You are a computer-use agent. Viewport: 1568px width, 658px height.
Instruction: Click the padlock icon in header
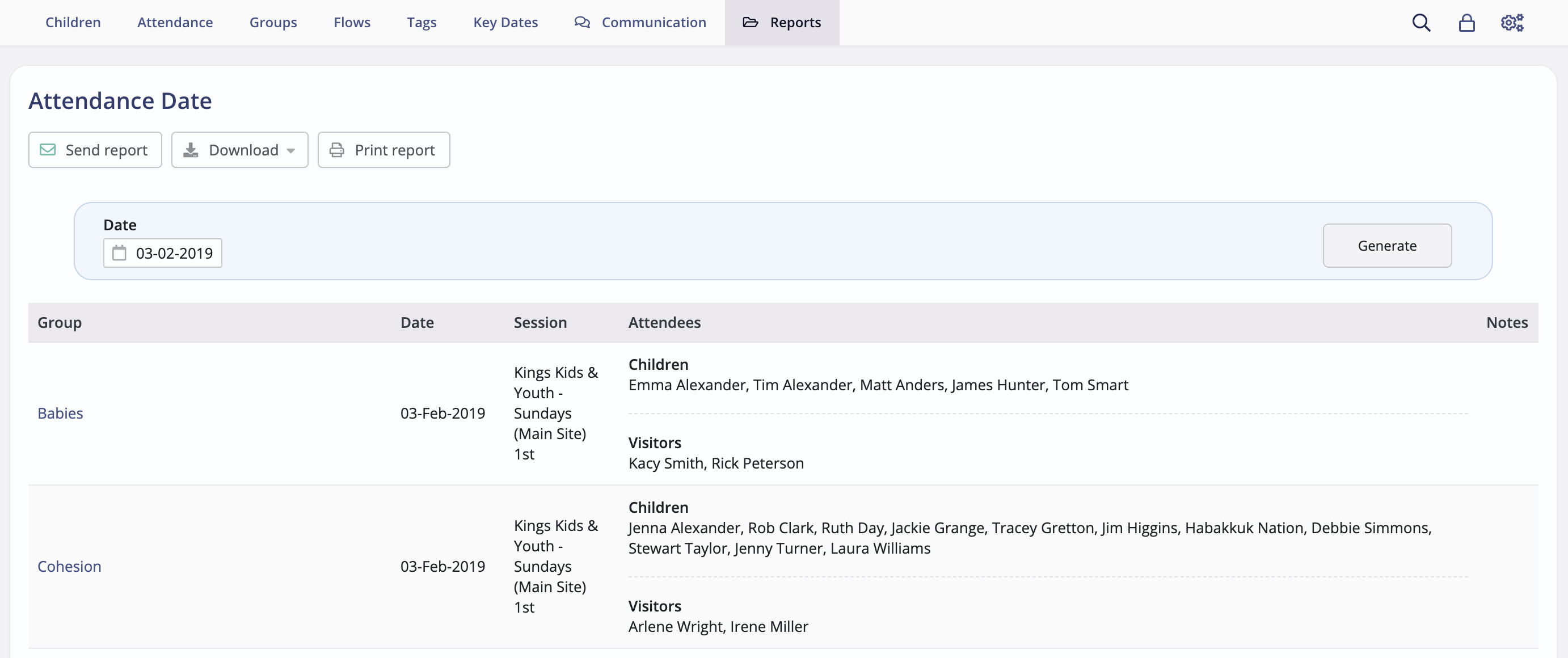tap(1466, 23)
